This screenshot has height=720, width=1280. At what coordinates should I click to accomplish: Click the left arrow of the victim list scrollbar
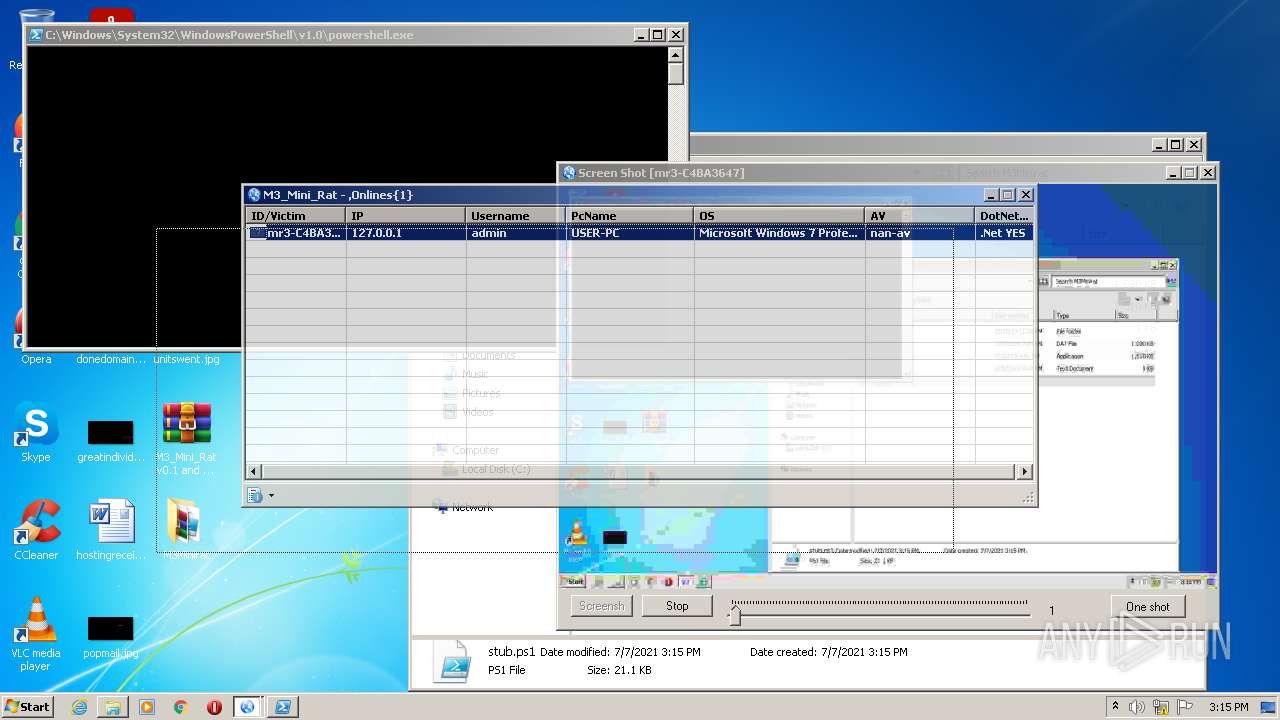click(254, 471)
